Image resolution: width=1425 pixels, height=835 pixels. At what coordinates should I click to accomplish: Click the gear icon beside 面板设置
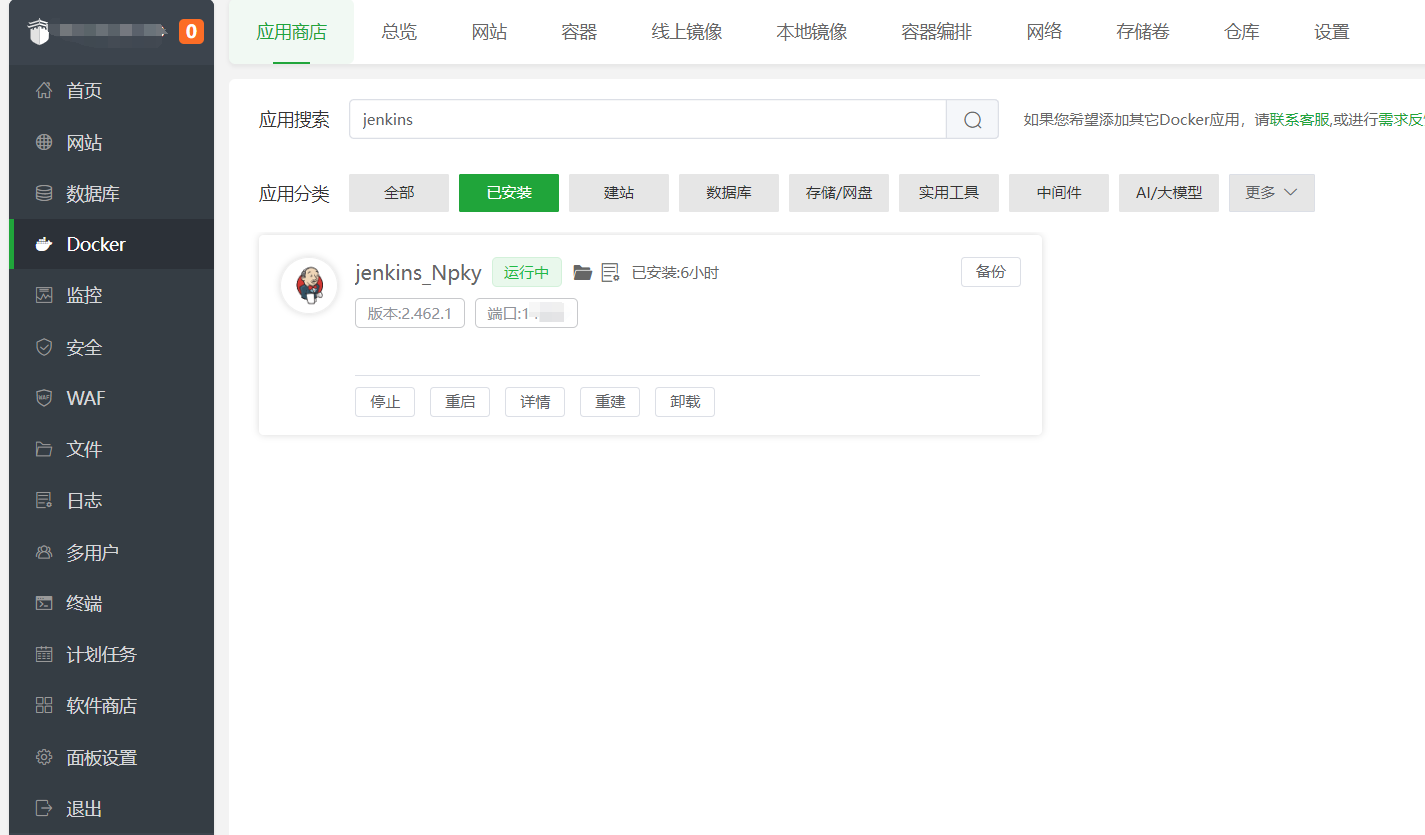pyautogui.click(x=43, y=757)
